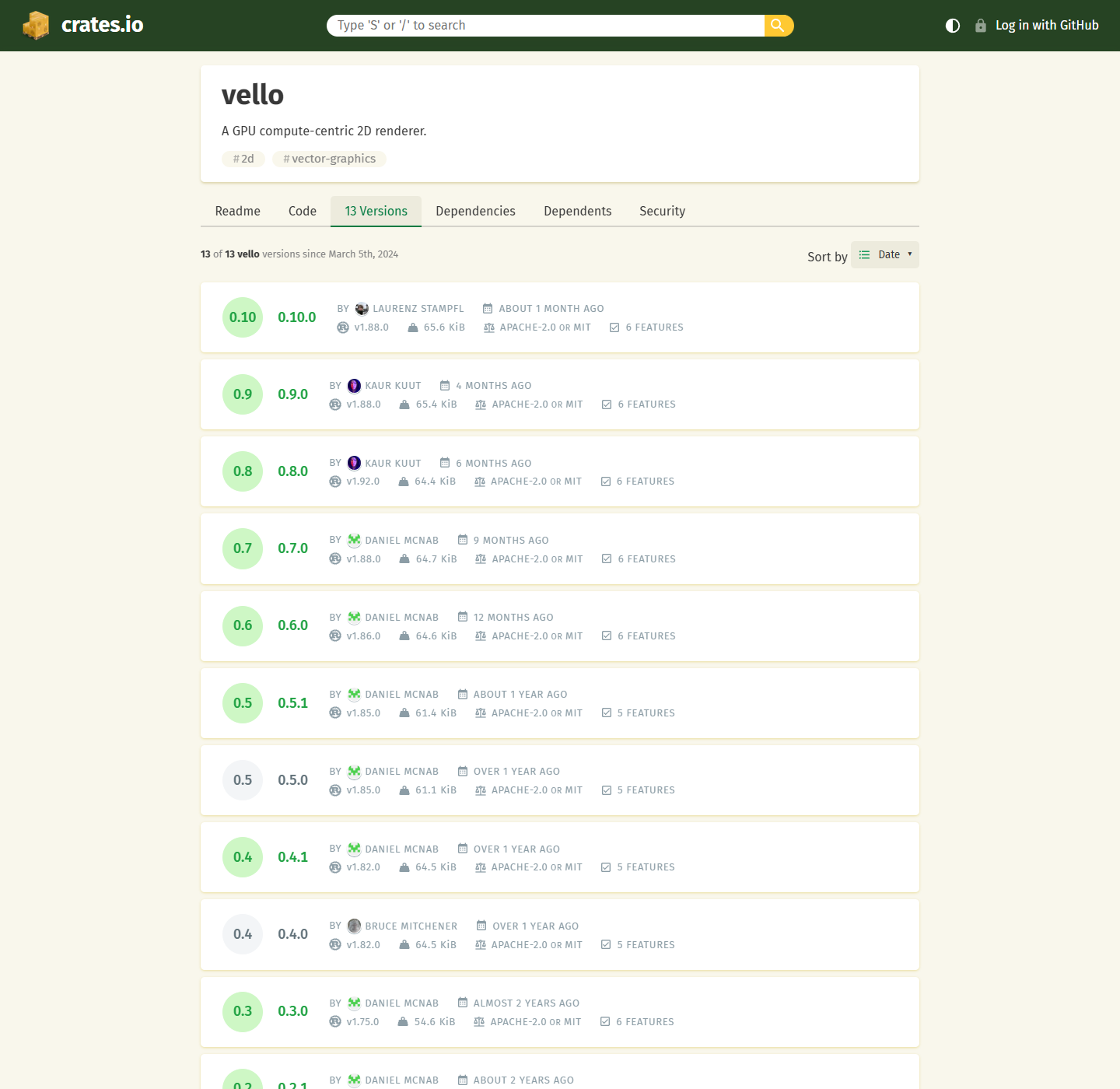This screenshot has width=1120, height=1089.
Task: Toggle the color theme contrast icon
Action: click(953, 26)
